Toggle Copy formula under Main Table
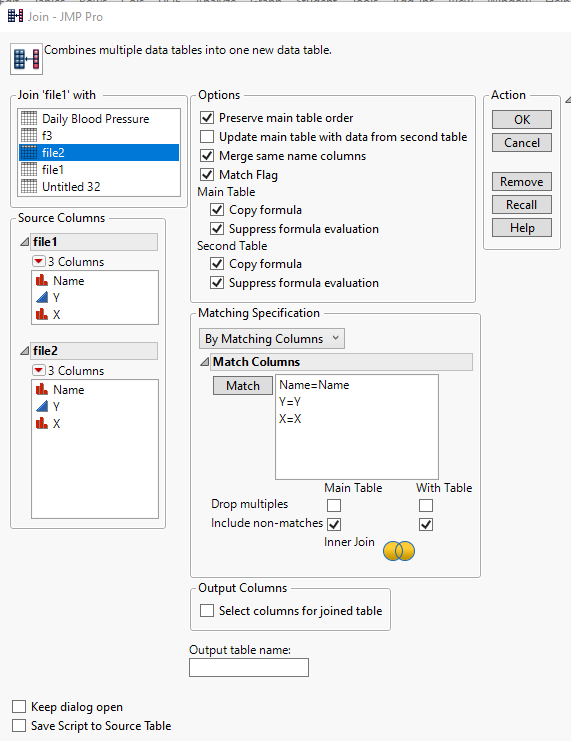The width and height of the screenshot is (571, 741). click(x=217, y=209)
